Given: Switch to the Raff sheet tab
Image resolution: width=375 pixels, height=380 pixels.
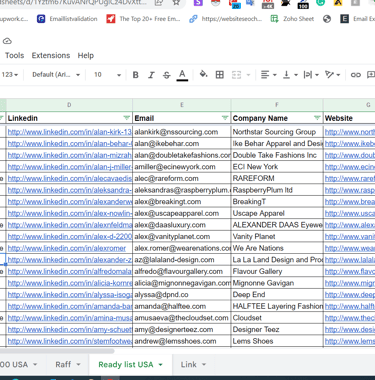Looking at the screenshot, I should click(x=63, y=364).
